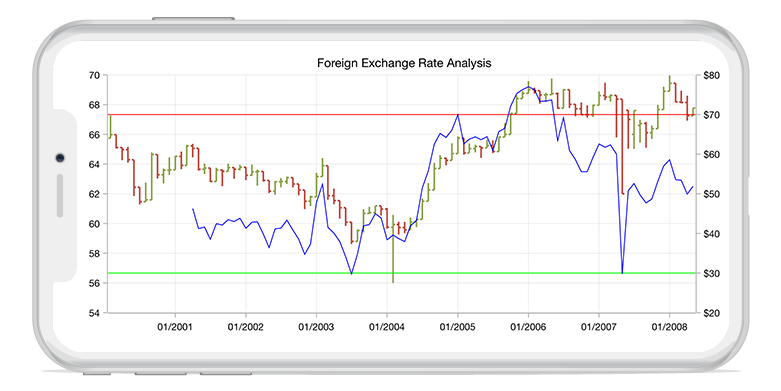Click the left axis label 58

pyautogui.click(x=95, y=254)
